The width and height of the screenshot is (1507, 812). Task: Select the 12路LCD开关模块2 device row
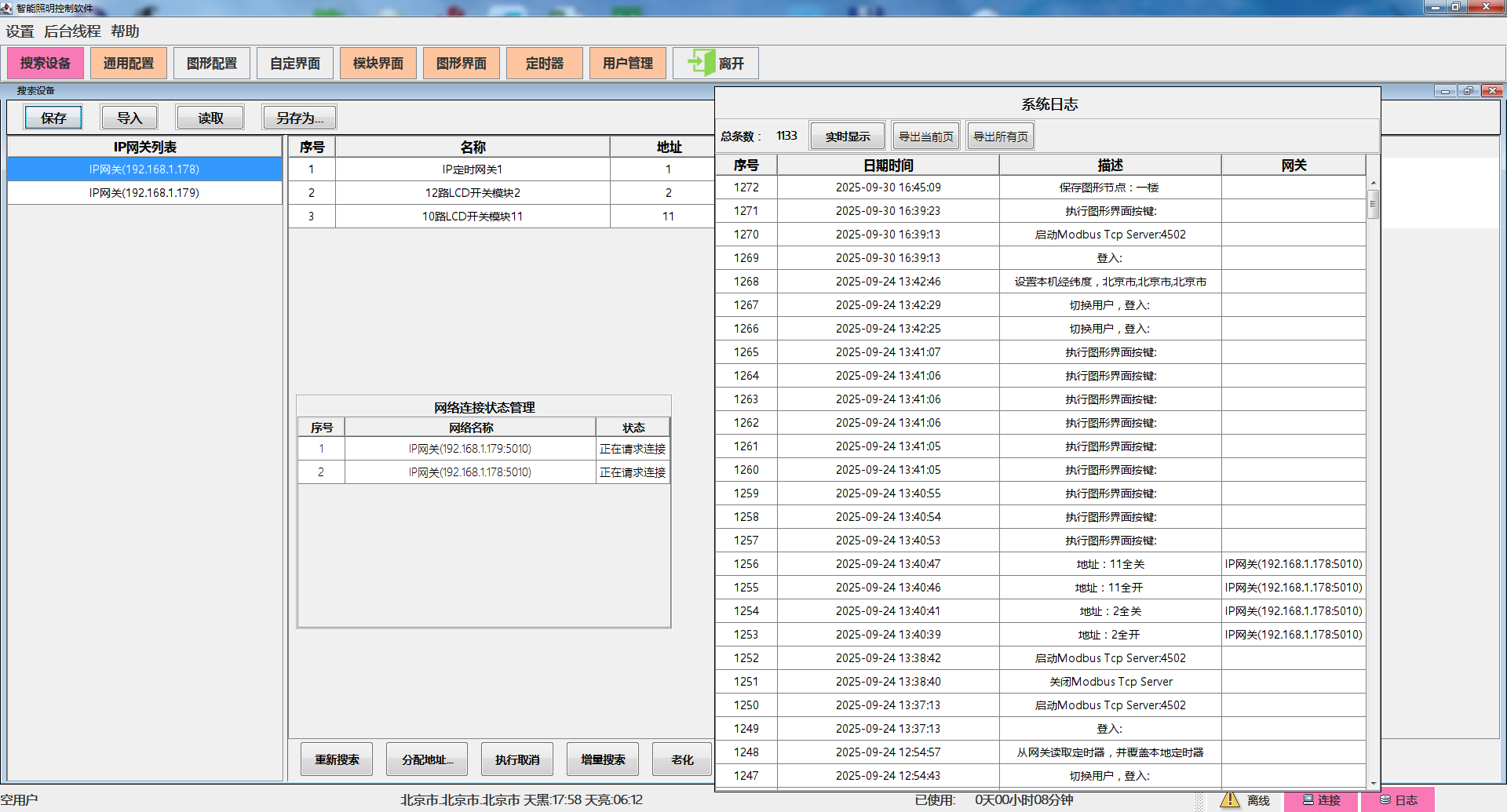[x=473, y=193]
